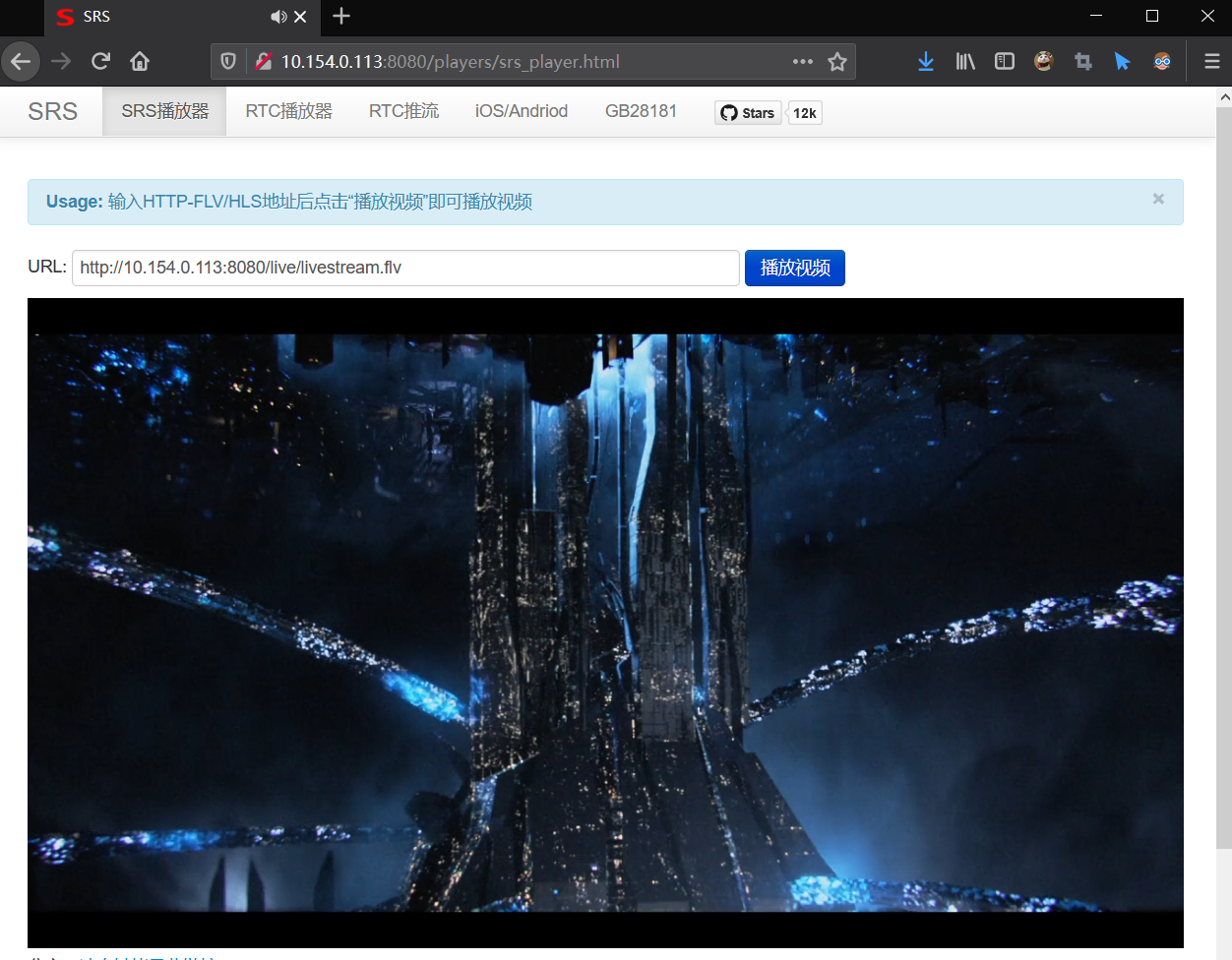Click the 12k star count
Screen dimensions: 1232x960
[x=805, y=113]
